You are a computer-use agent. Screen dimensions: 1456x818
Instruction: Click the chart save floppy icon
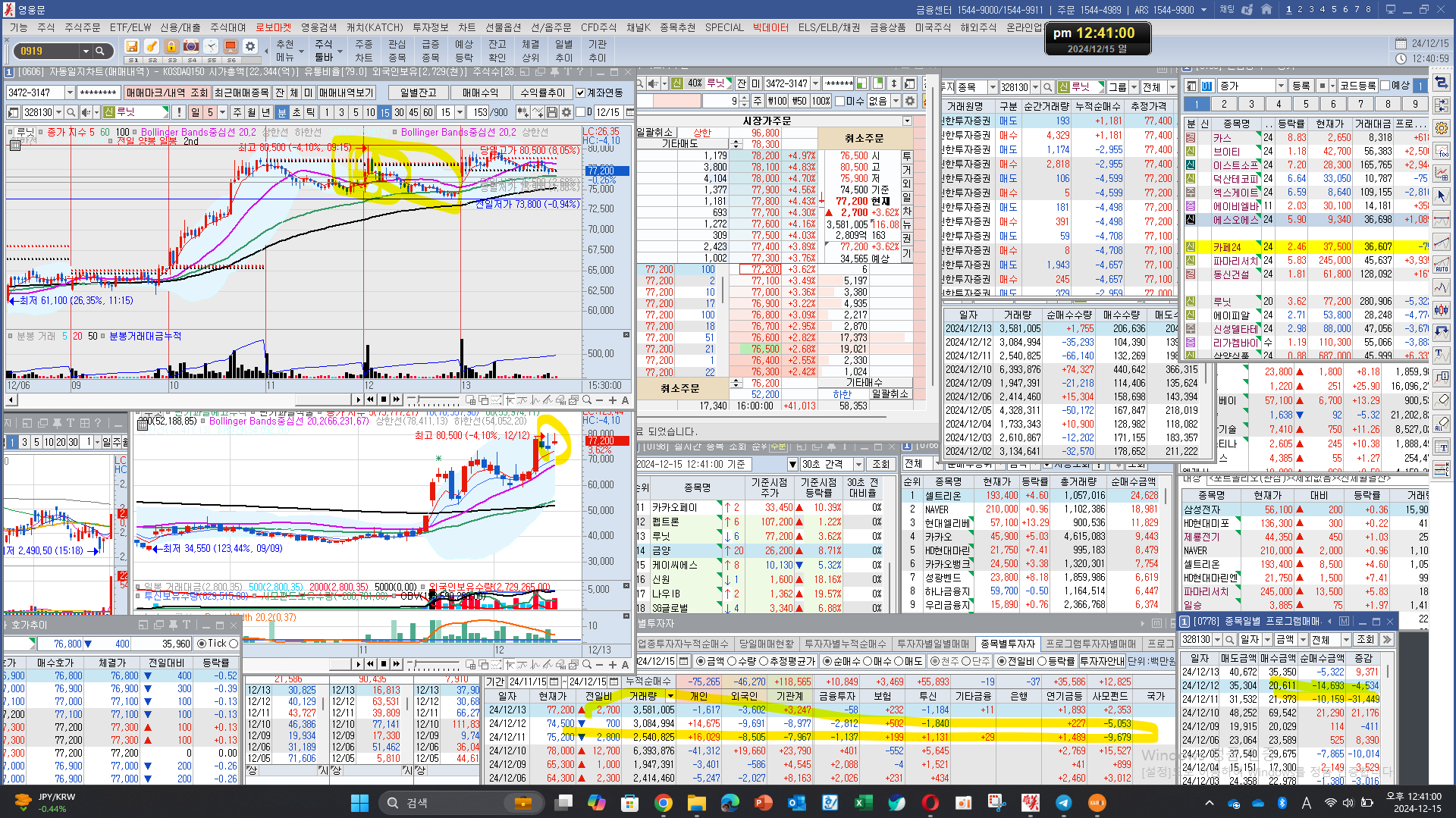[552, 112]
